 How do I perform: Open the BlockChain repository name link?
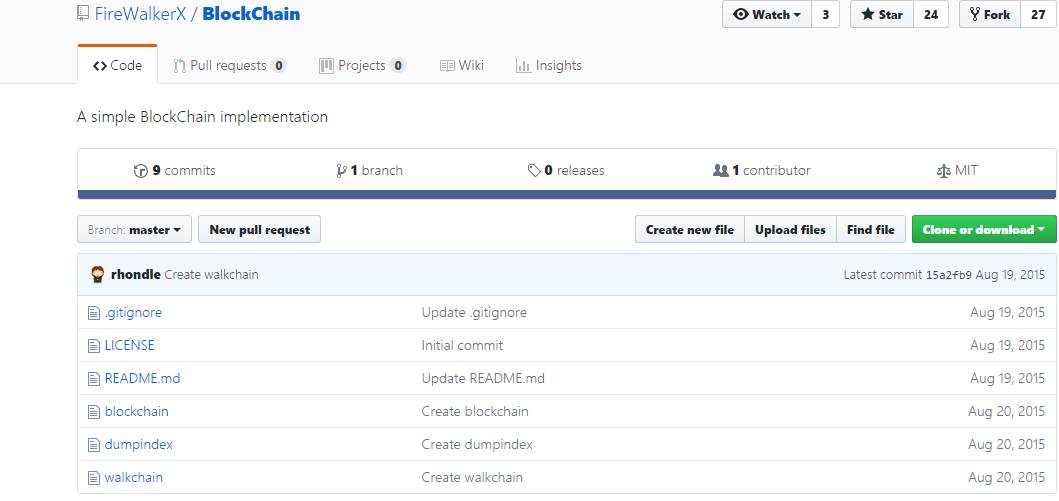pyautogui.click(x=251, y=14)
